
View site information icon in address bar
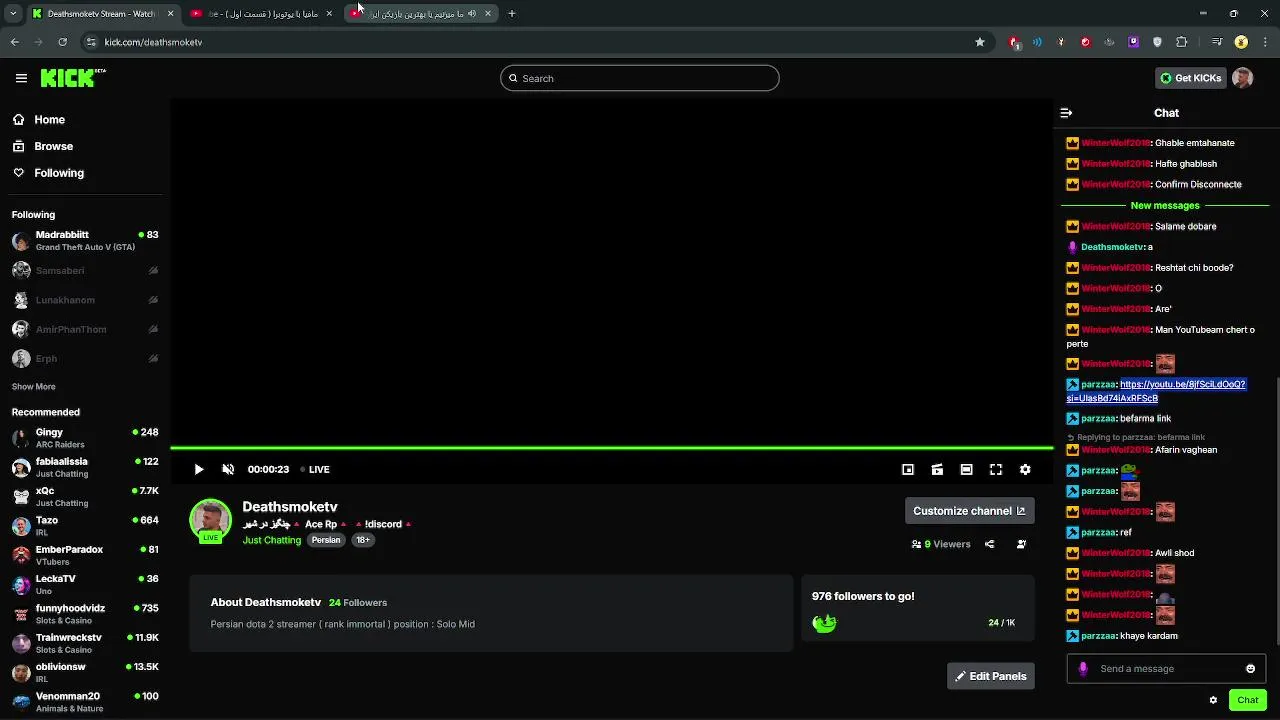coord(91,42)
